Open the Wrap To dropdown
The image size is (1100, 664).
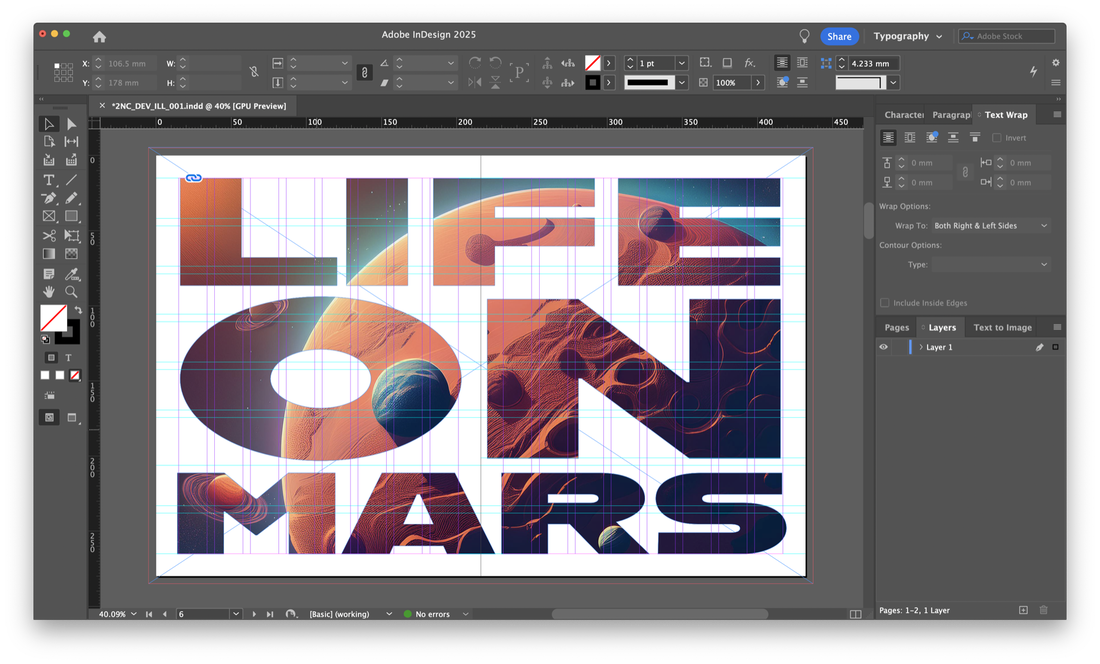[x=991, y=226]
